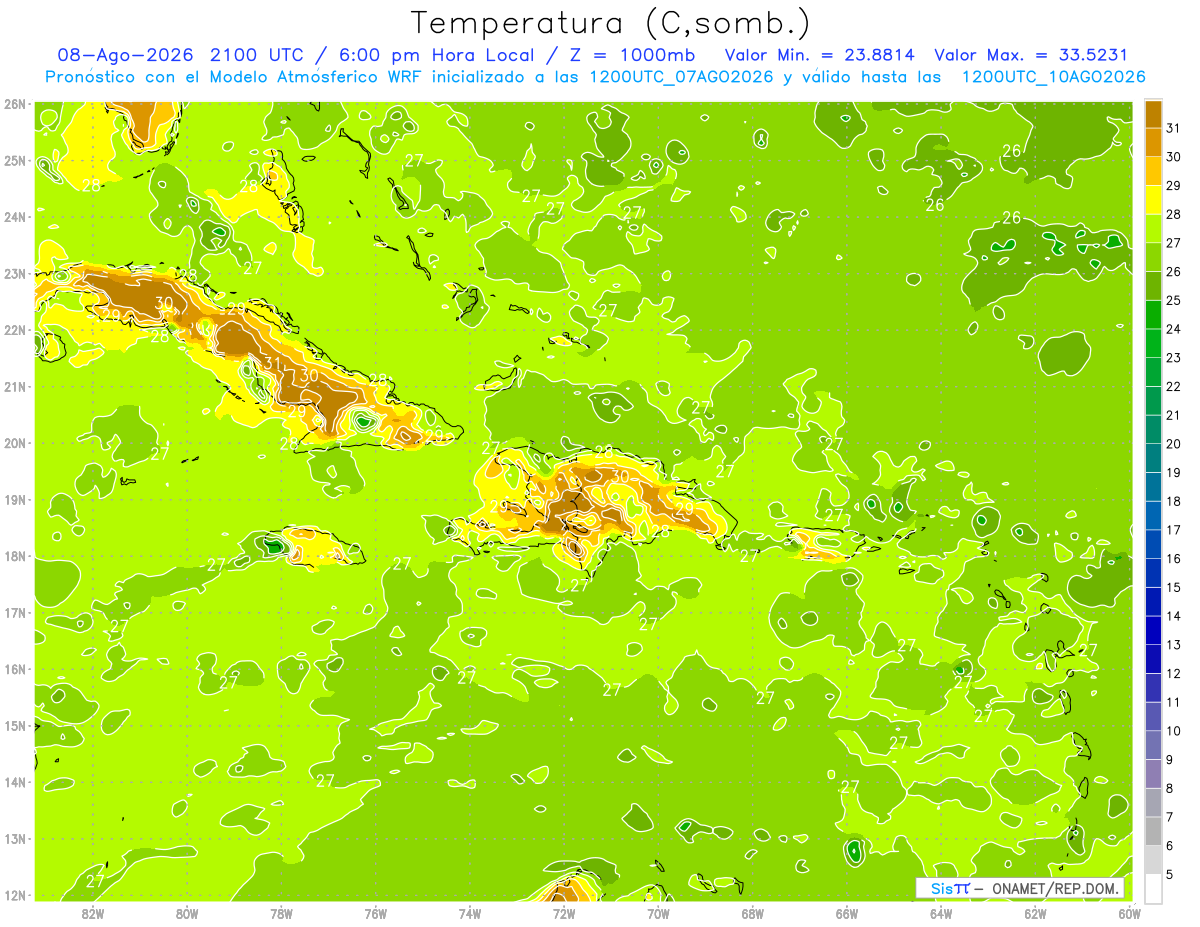
Task: Click the legend scale value 14
Action: (1174, 616)
